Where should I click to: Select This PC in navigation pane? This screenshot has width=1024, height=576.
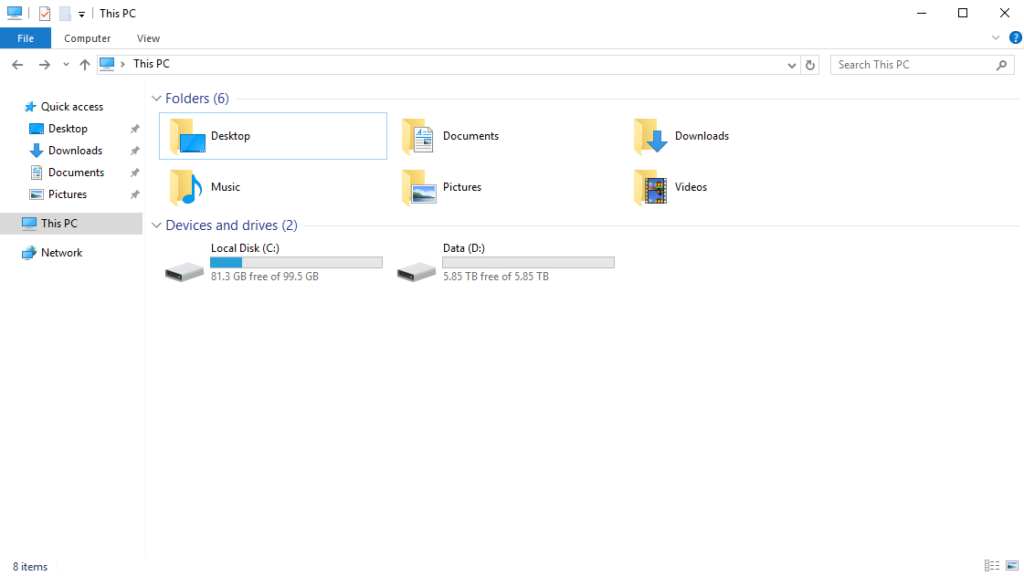[71, 223]
